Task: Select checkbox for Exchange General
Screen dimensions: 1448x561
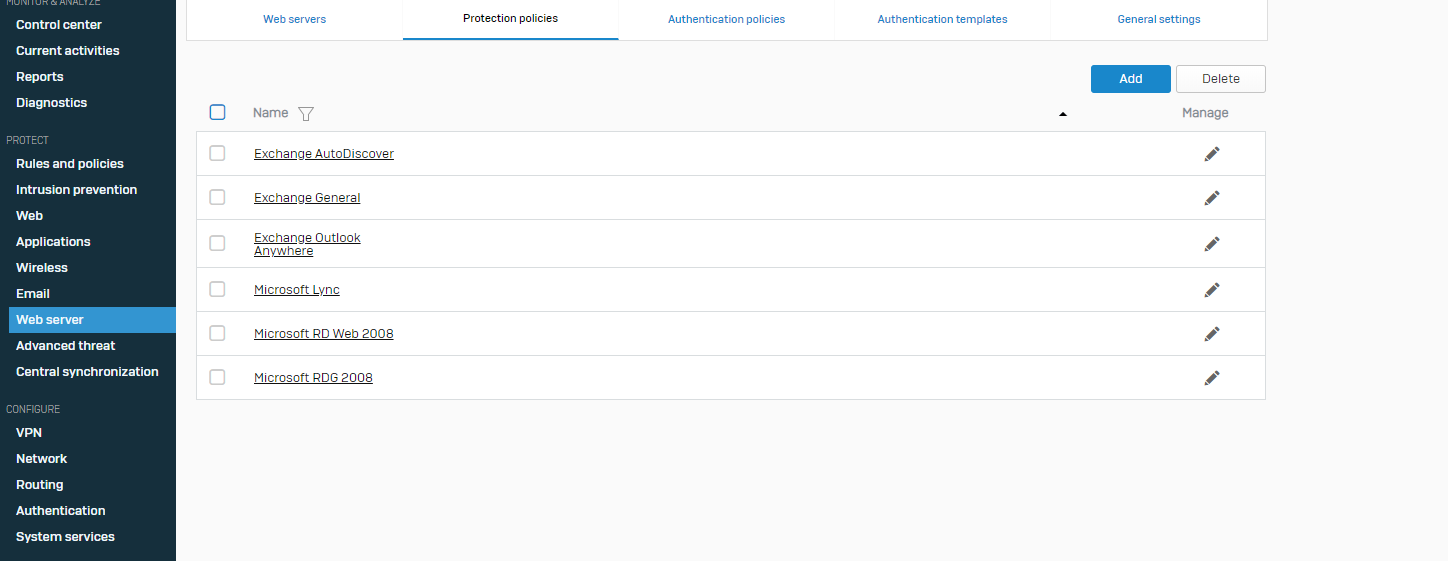Action: click(x=217, y=197)
